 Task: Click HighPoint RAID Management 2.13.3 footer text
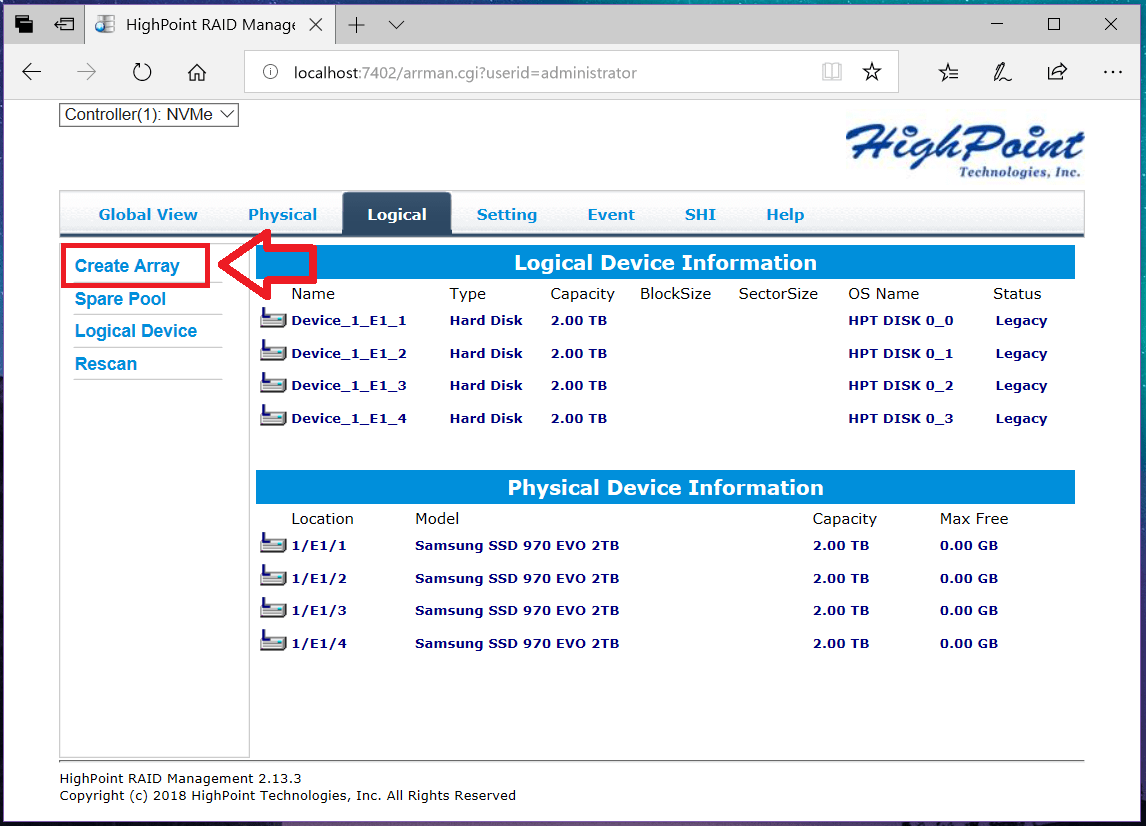pyautogui.click(x=181, y=778)
